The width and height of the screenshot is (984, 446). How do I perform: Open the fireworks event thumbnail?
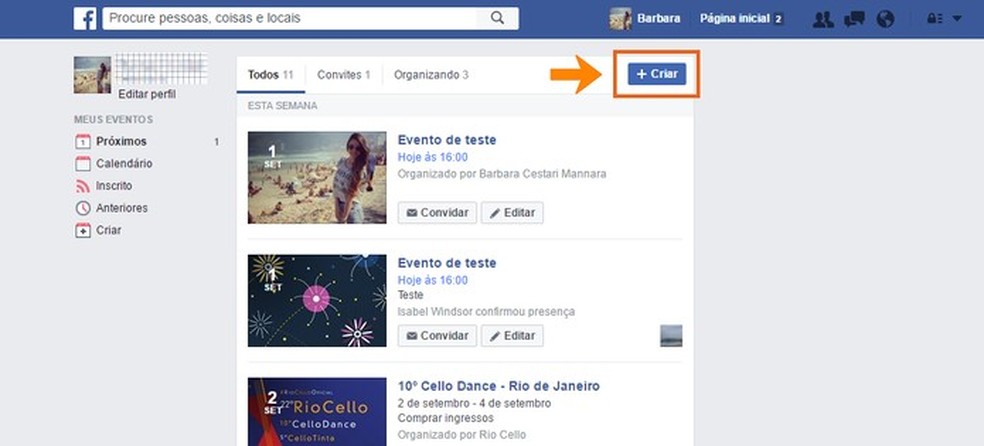317,300
